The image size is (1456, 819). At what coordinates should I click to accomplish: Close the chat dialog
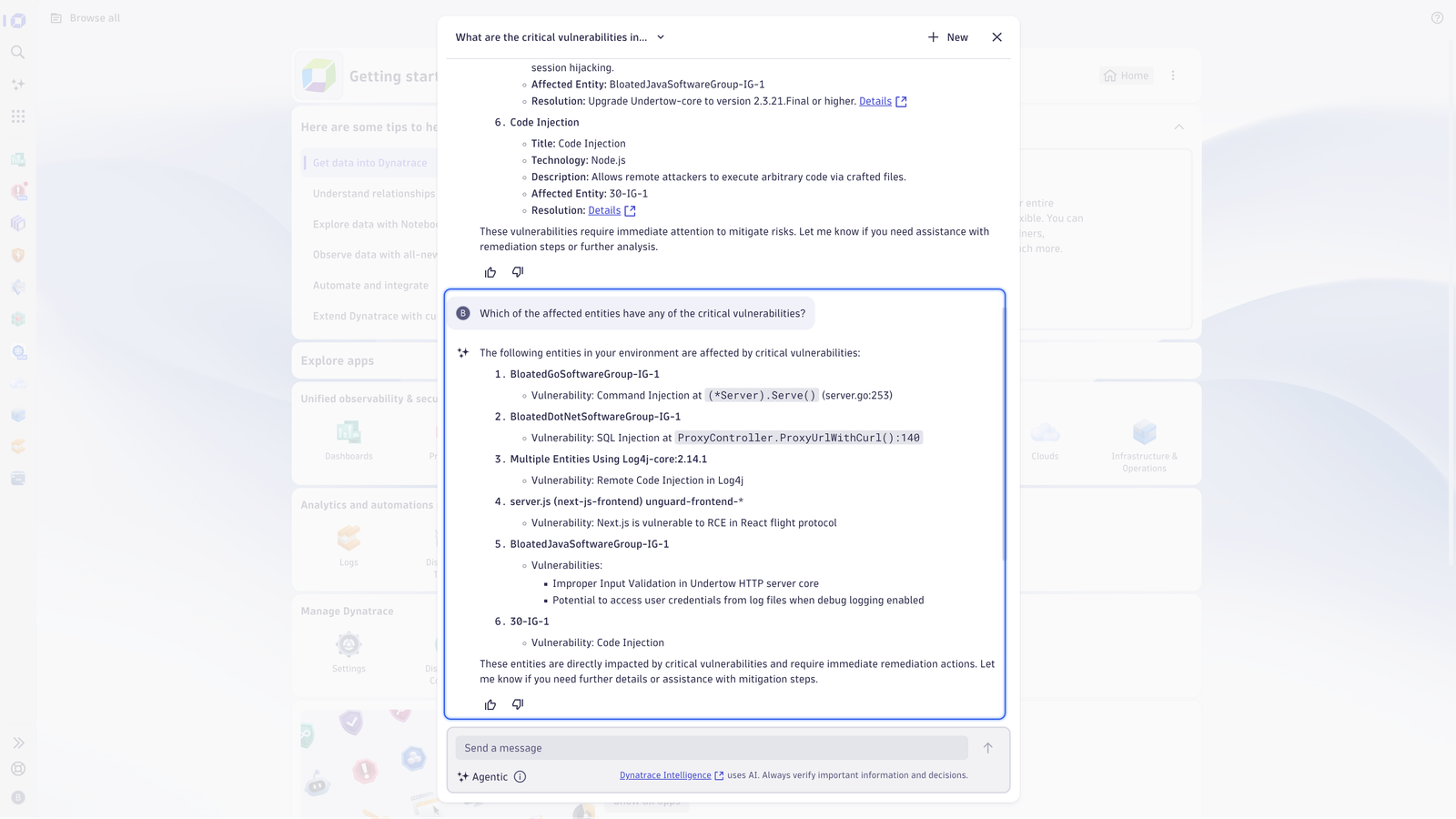[997, 37]
